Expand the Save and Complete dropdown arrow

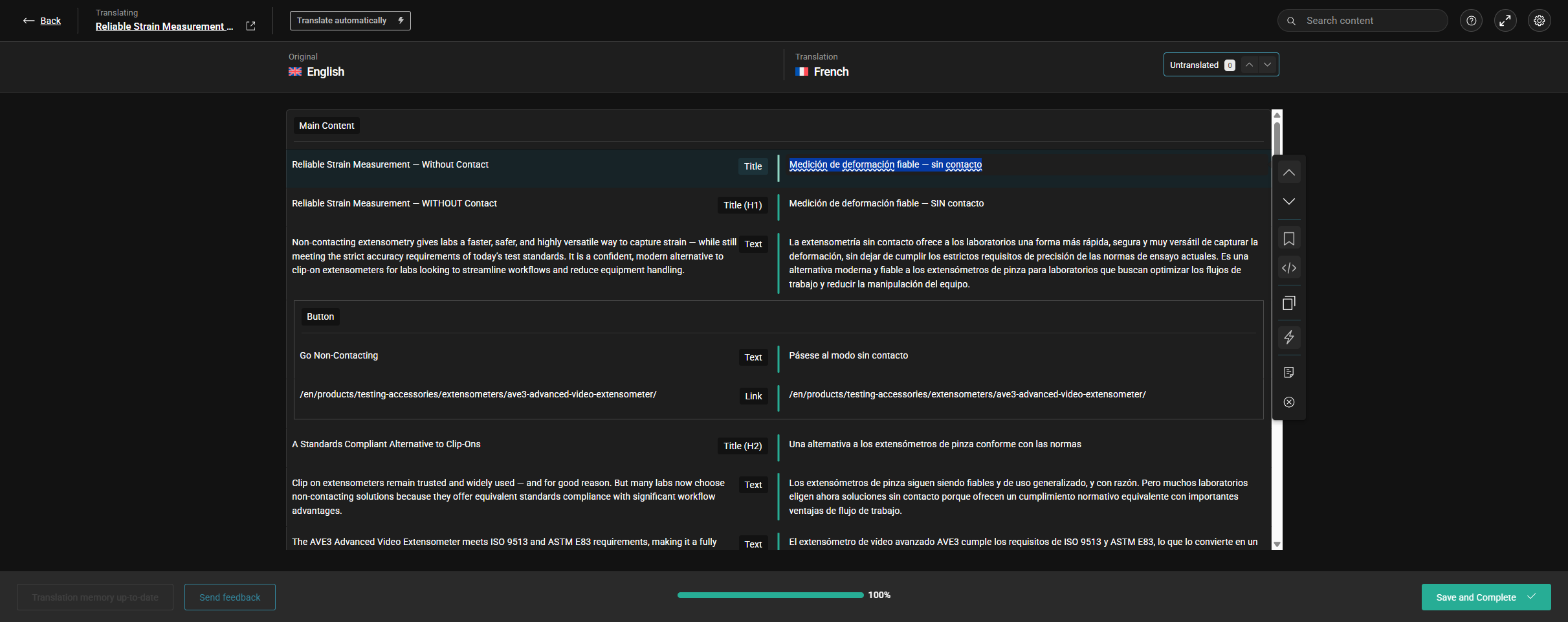[x=1532, y=597]
